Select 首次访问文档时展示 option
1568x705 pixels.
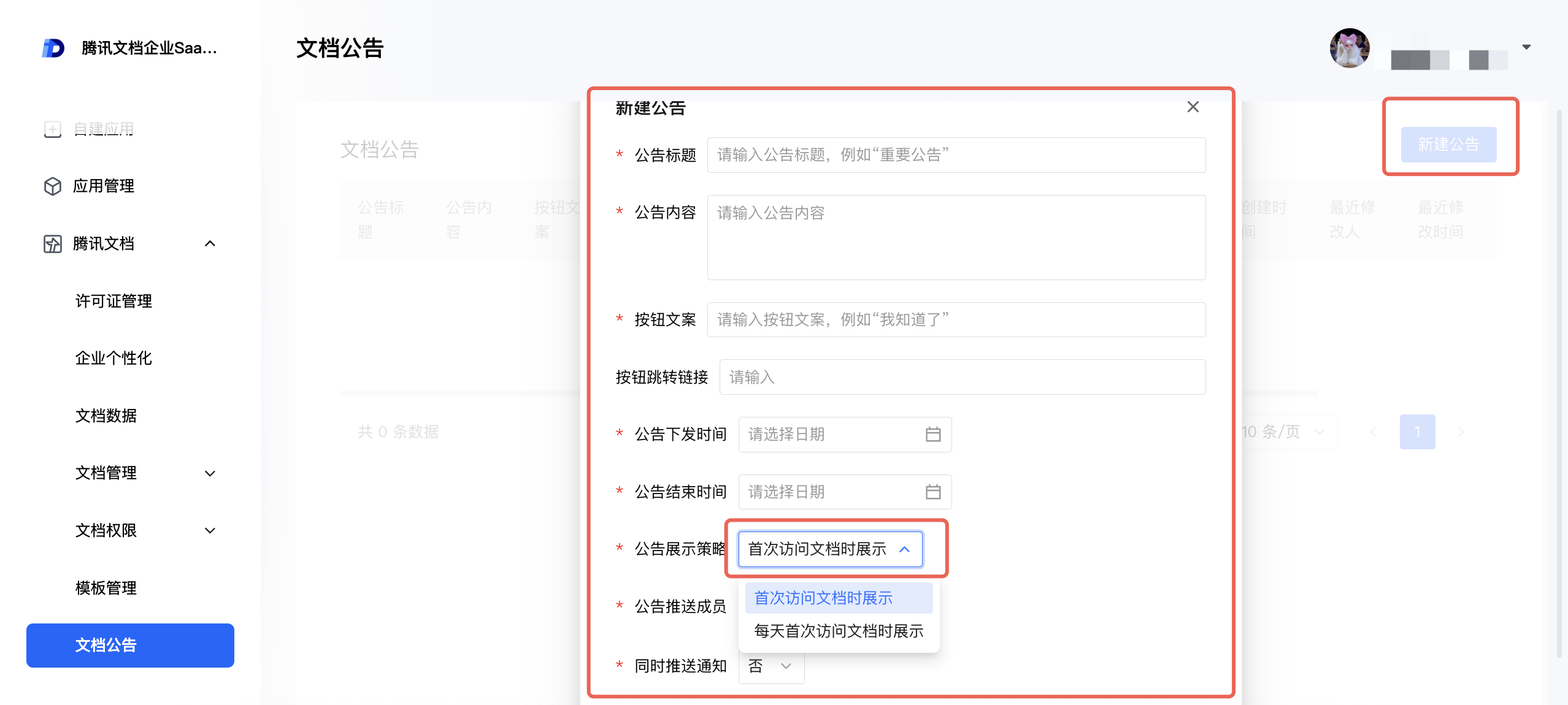point(823,598)
